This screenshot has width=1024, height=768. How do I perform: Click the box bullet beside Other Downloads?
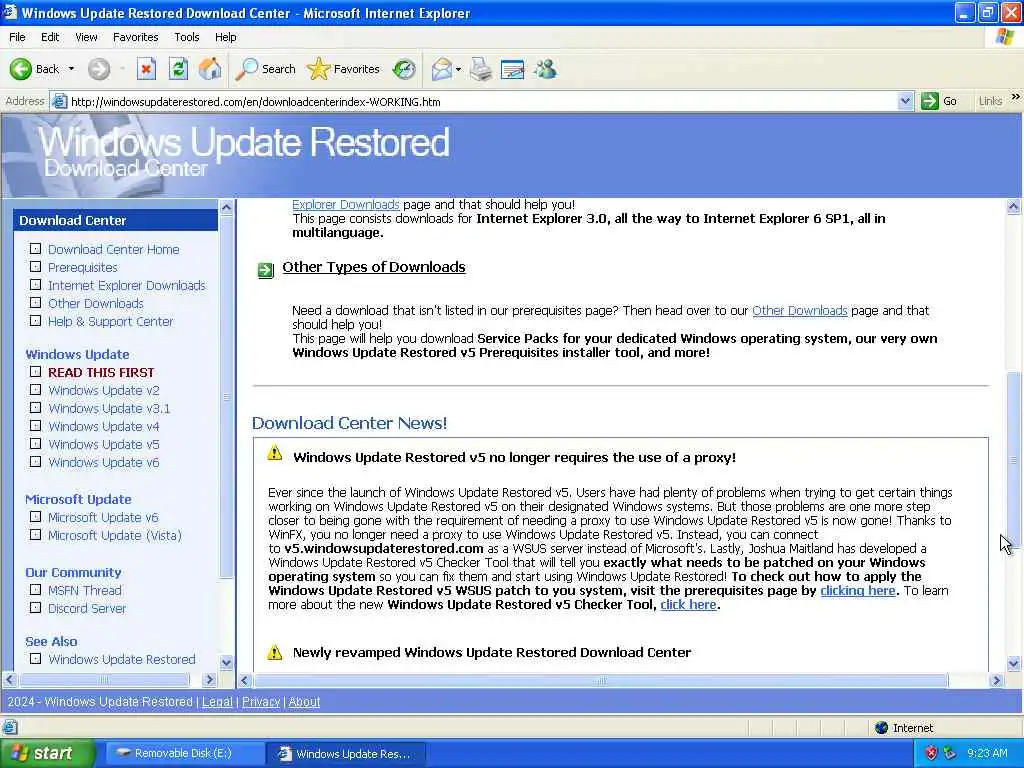pyautogui.click(x=35, y=302)
